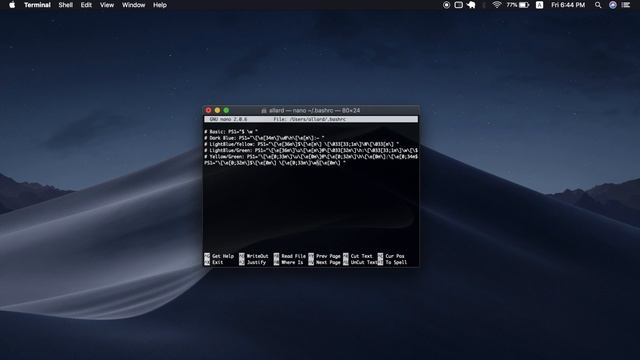Screen dimensions: 640x360
Task: Click the 77% battery indicator
Action: click(x=518, y=5)
